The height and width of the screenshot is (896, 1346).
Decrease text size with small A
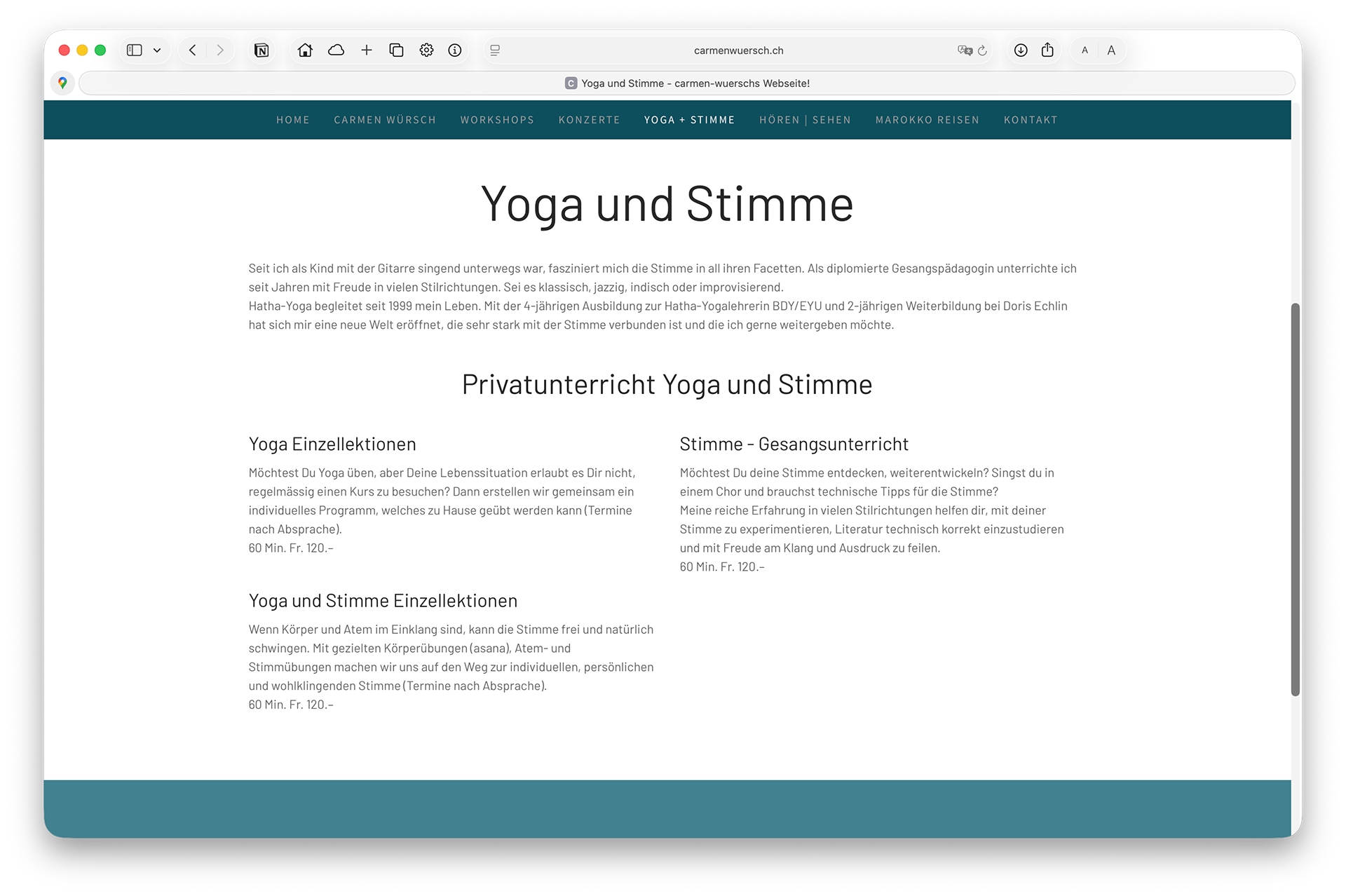click(x=1085, y=50)
